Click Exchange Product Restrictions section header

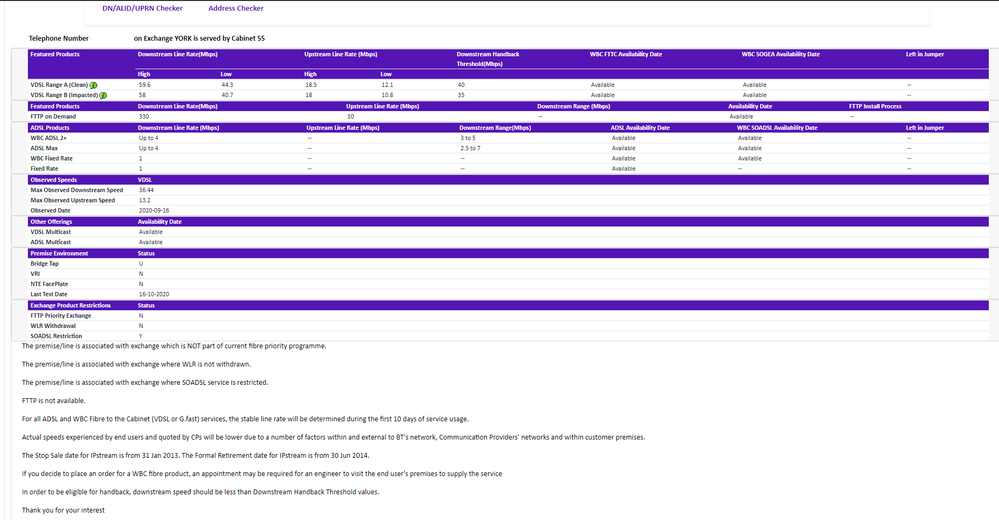click(x=70, y=305)
